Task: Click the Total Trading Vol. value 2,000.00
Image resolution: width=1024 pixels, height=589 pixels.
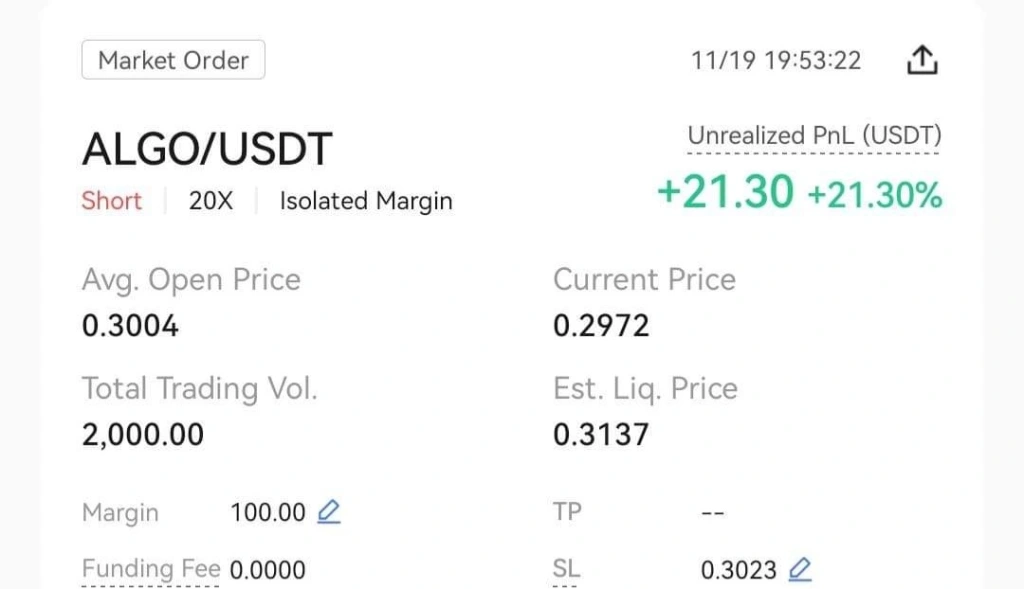Action: (142, 435)
